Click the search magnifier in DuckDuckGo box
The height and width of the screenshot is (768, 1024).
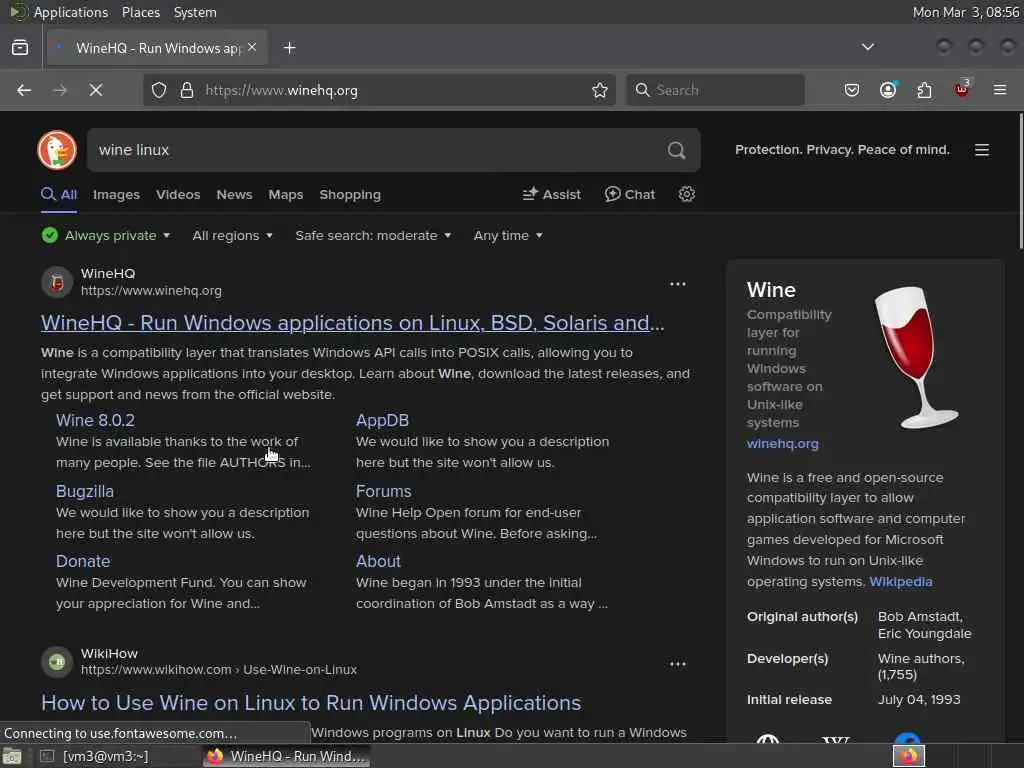pyautogui.click(x=677, y=150)
